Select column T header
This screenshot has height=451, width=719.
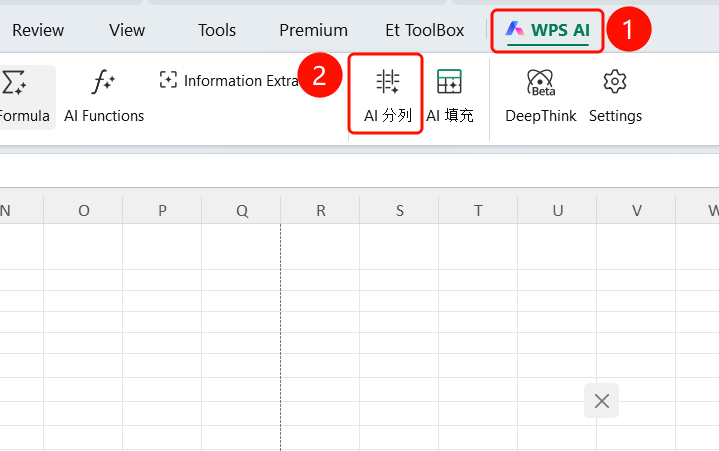pyautogui.click(x=478, y=210)
